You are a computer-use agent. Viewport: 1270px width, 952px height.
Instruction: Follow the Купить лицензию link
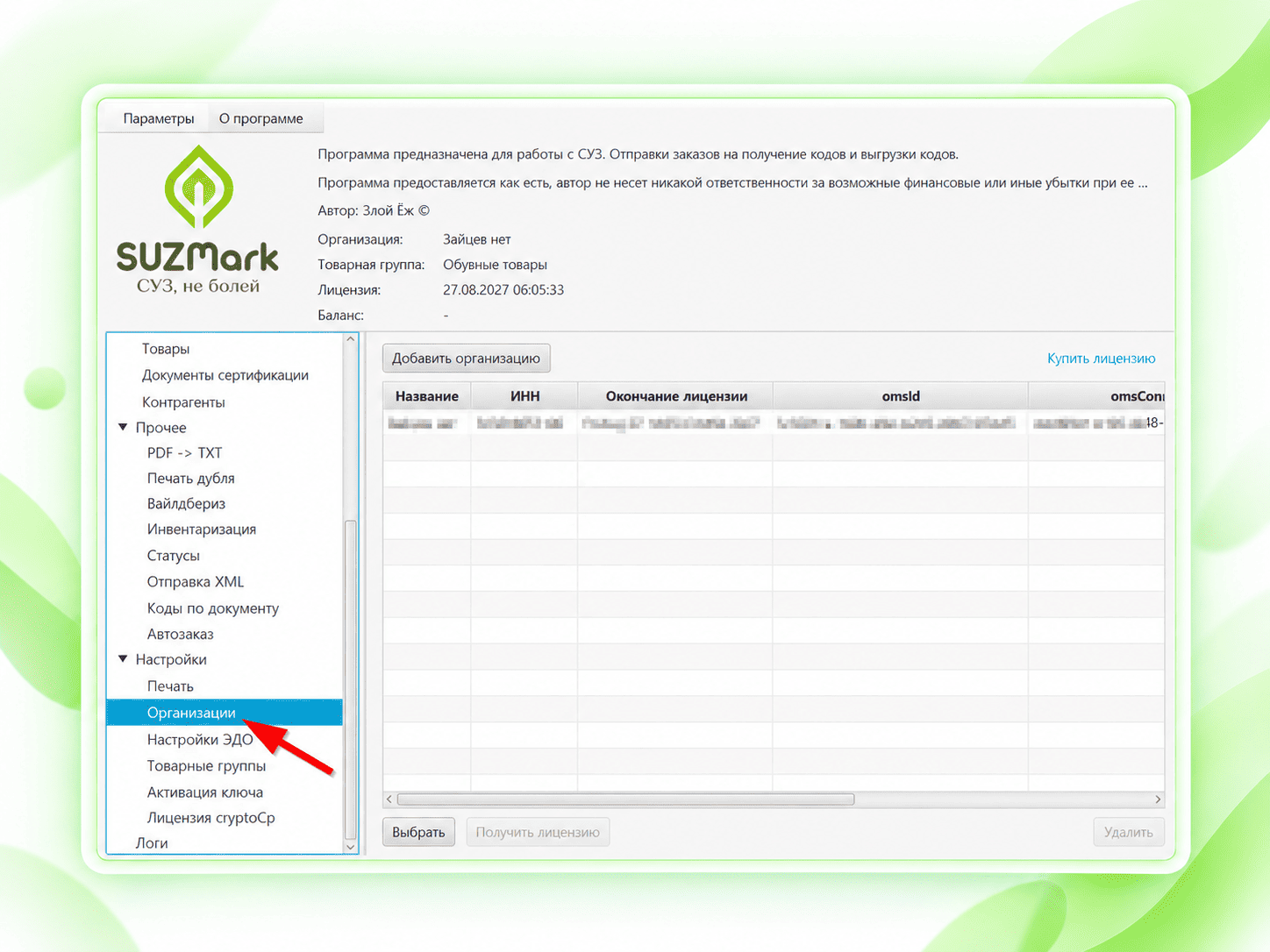point(1102,359)
